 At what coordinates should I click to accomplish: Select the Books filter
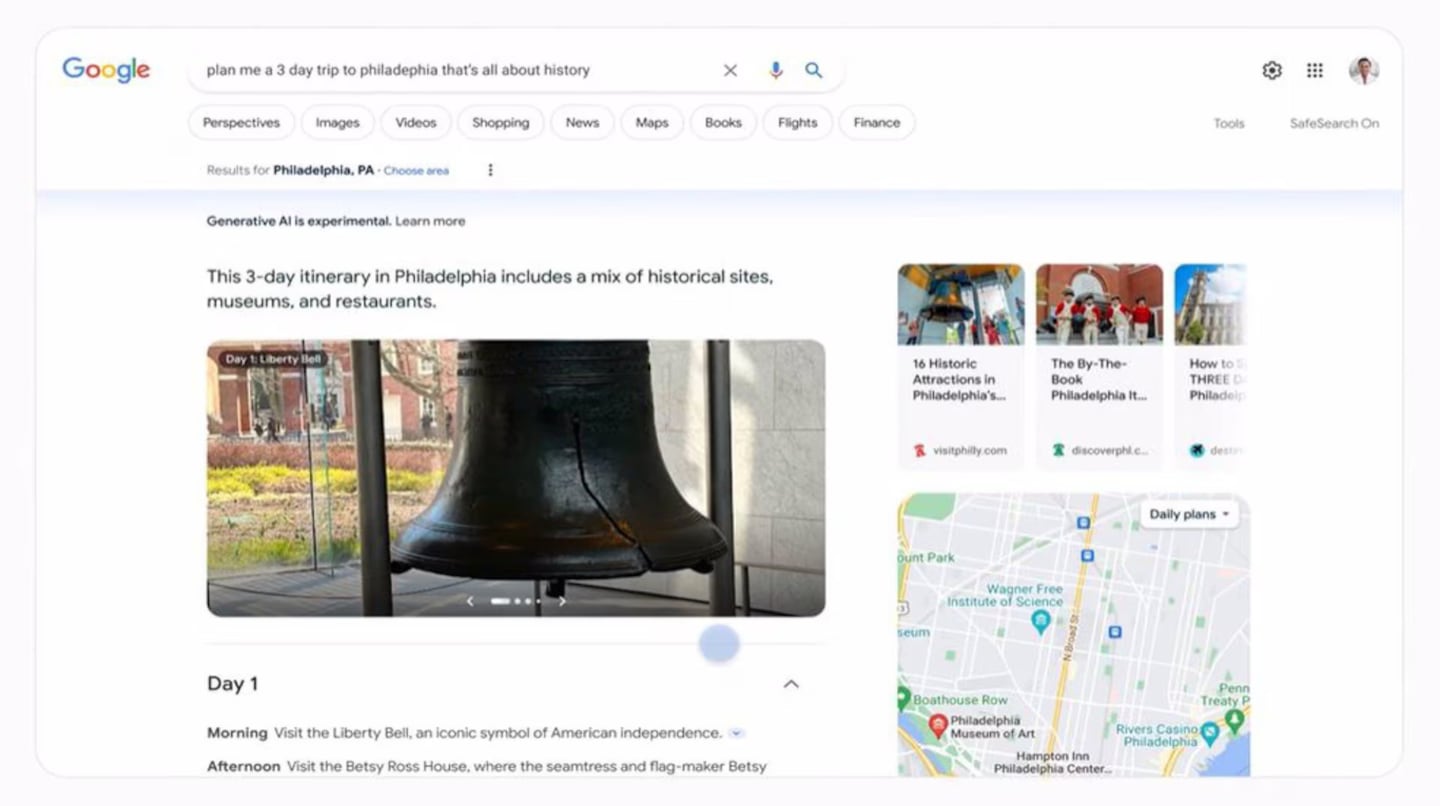723,122
